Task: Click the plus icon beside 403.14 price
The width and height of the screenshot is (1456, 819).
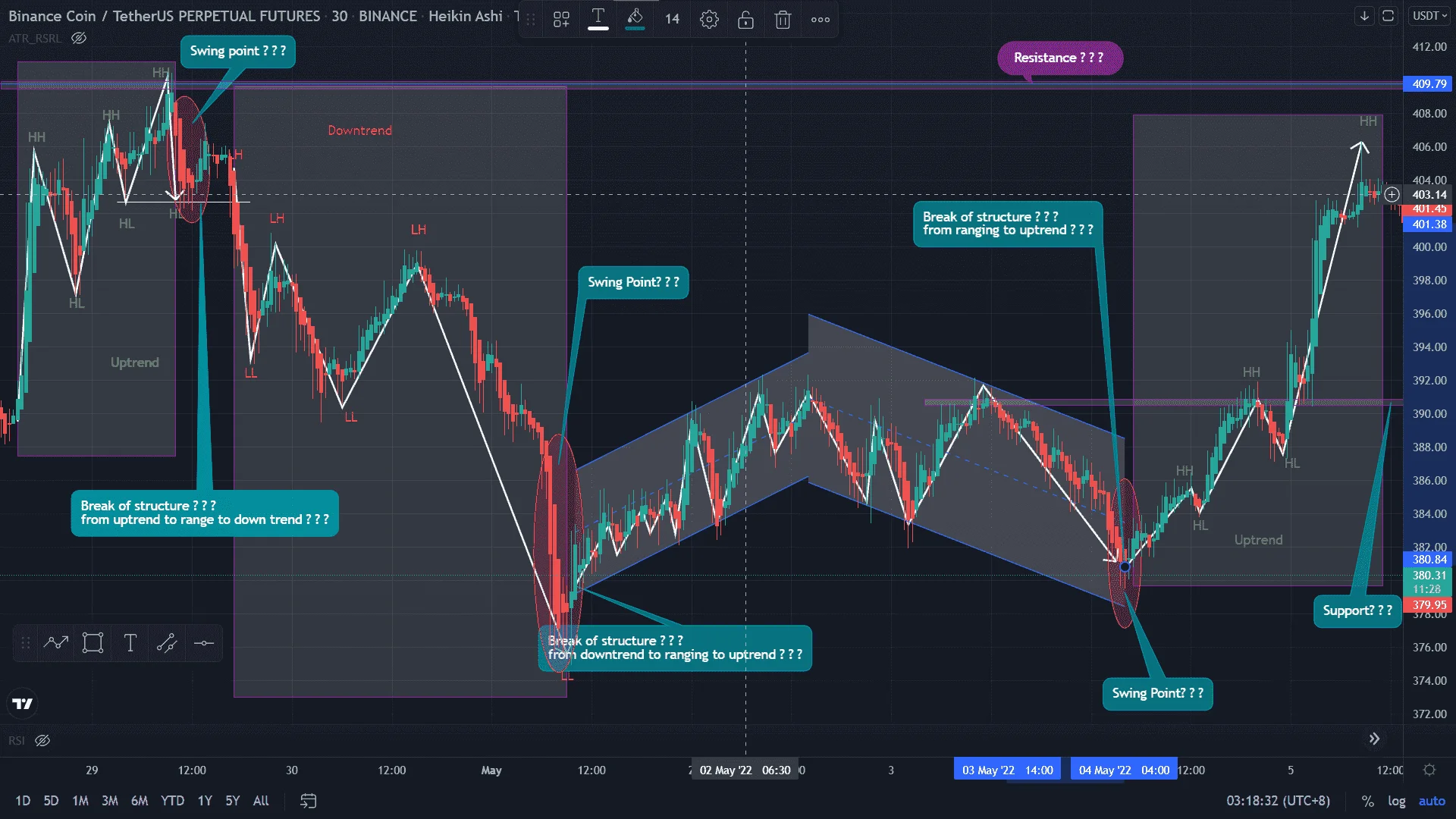Action: point(1392,195)
